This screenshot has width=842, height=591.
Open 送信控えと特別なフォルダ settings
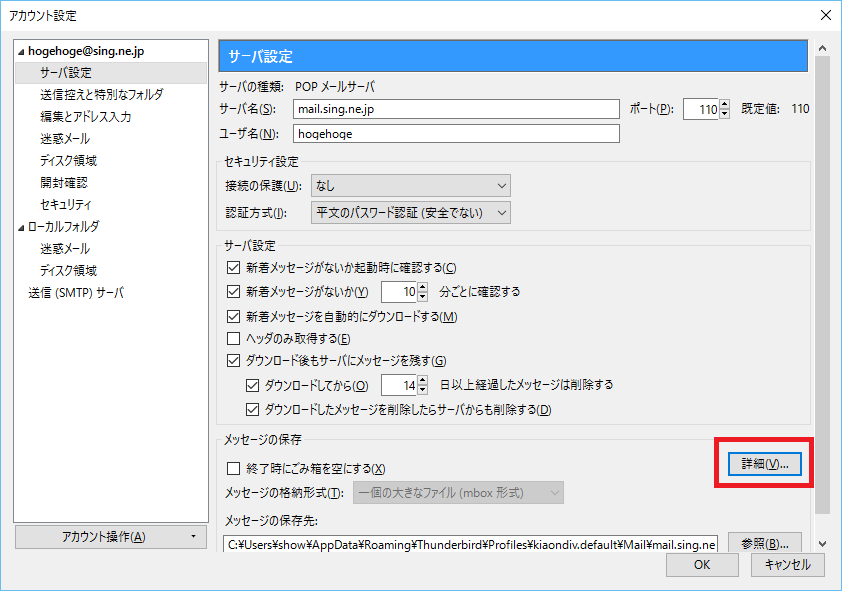point(101,95)
